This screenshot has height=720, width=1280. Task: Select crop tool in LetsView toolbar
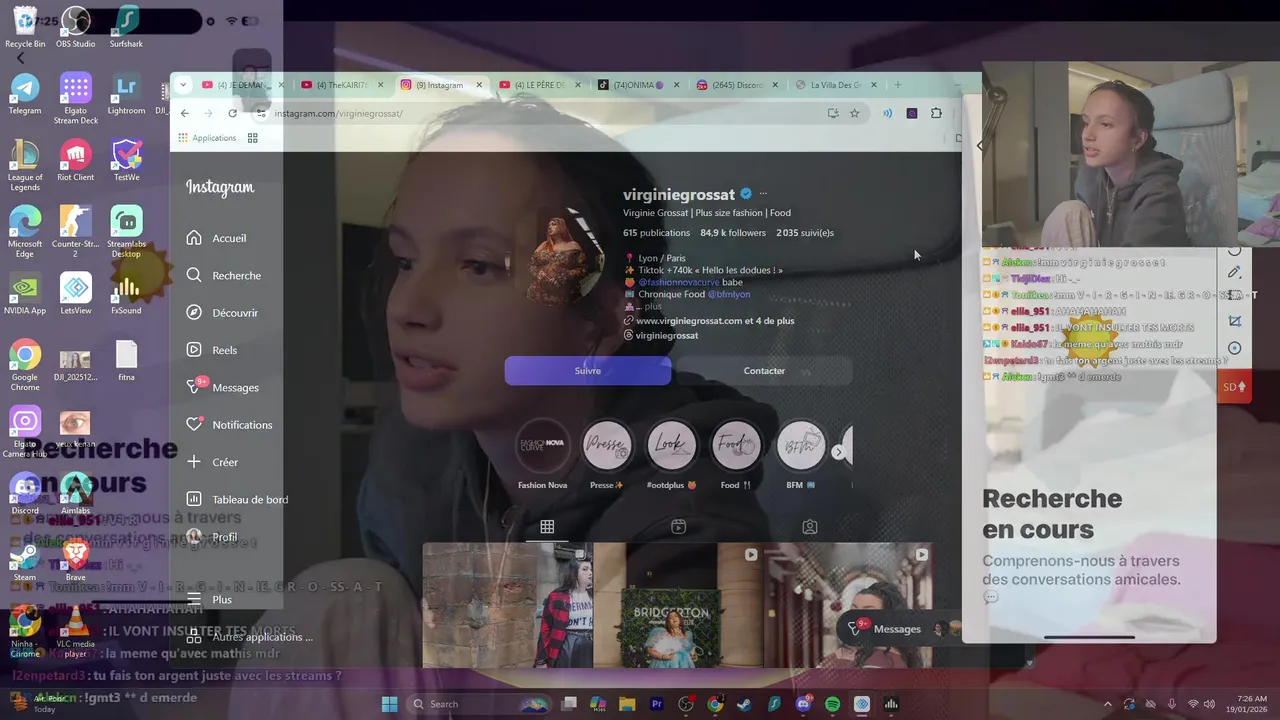1234,321
